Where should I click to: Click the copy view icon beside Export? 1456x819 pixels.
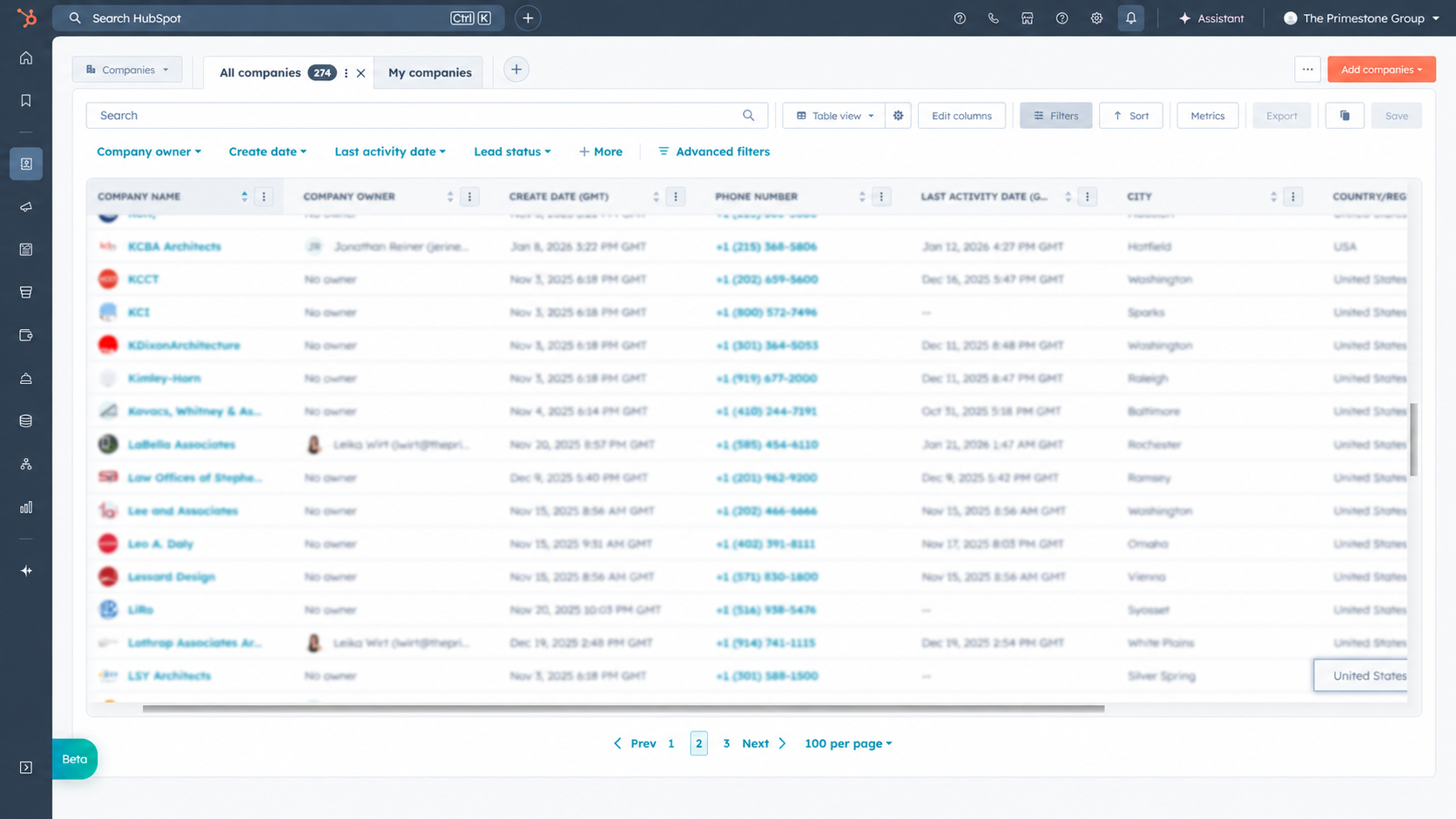pyautogui.click(x=1345, y=116)
